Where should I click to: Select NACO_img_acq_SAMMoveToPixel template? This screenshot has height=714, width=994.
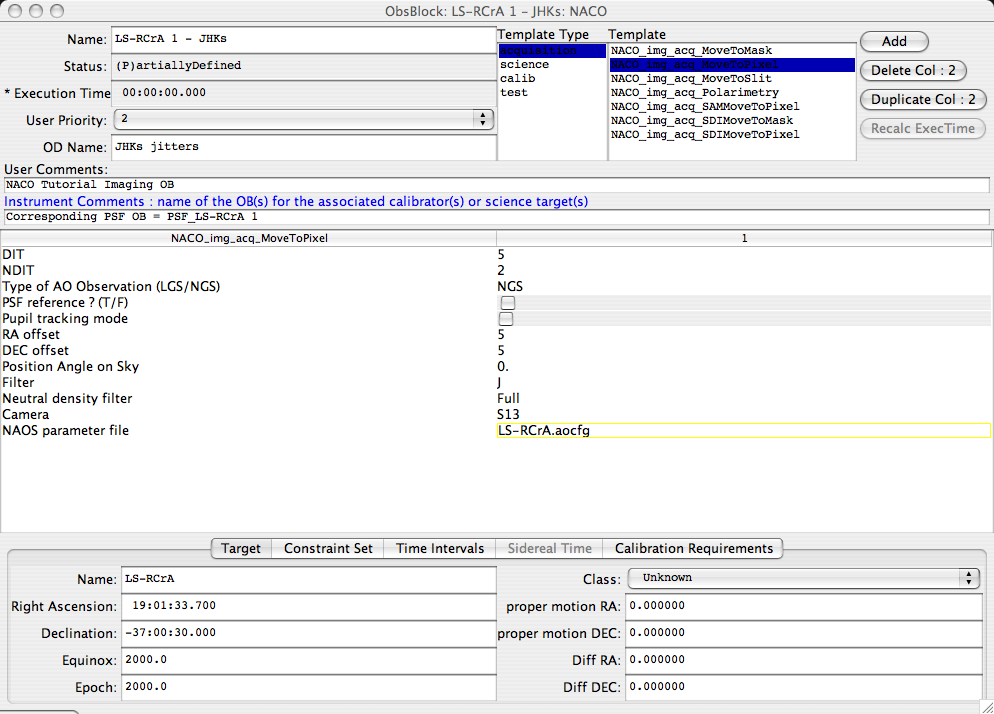coord(732,107)
